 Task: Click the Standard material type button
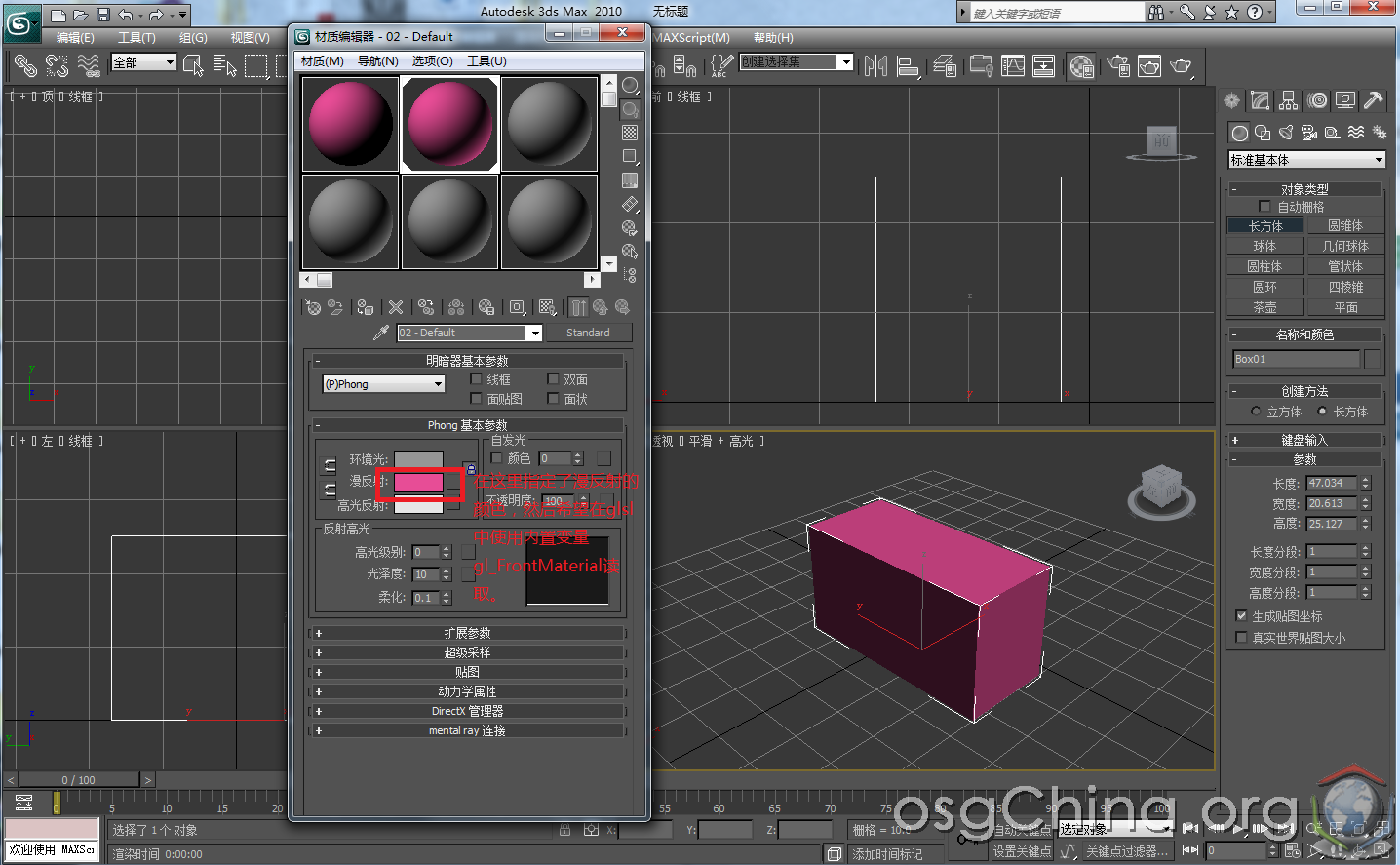pos(588,333)
